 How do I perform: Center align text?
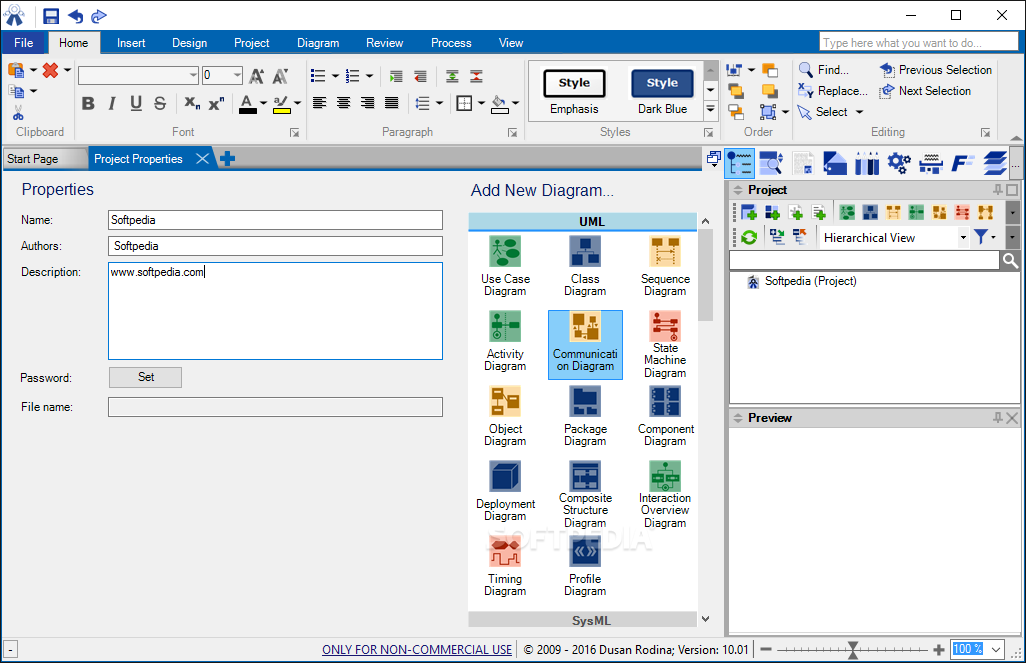coord(343,103)
